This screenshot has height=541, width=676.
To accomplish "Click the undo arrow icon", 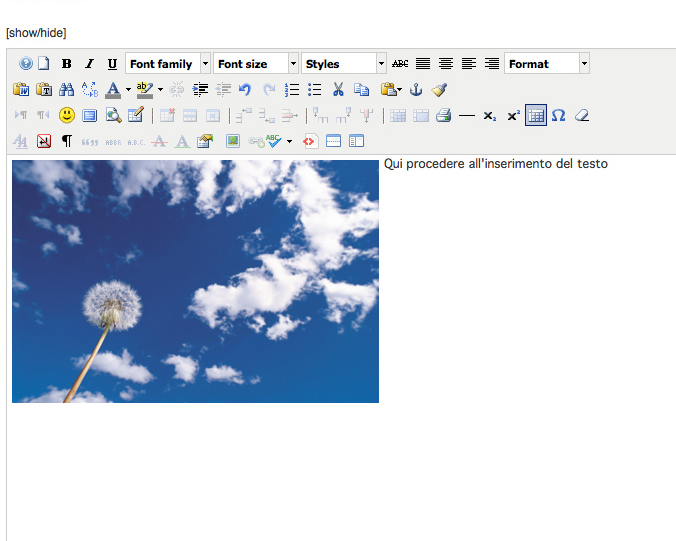I will pyautogui.click(x=245, y=89).
